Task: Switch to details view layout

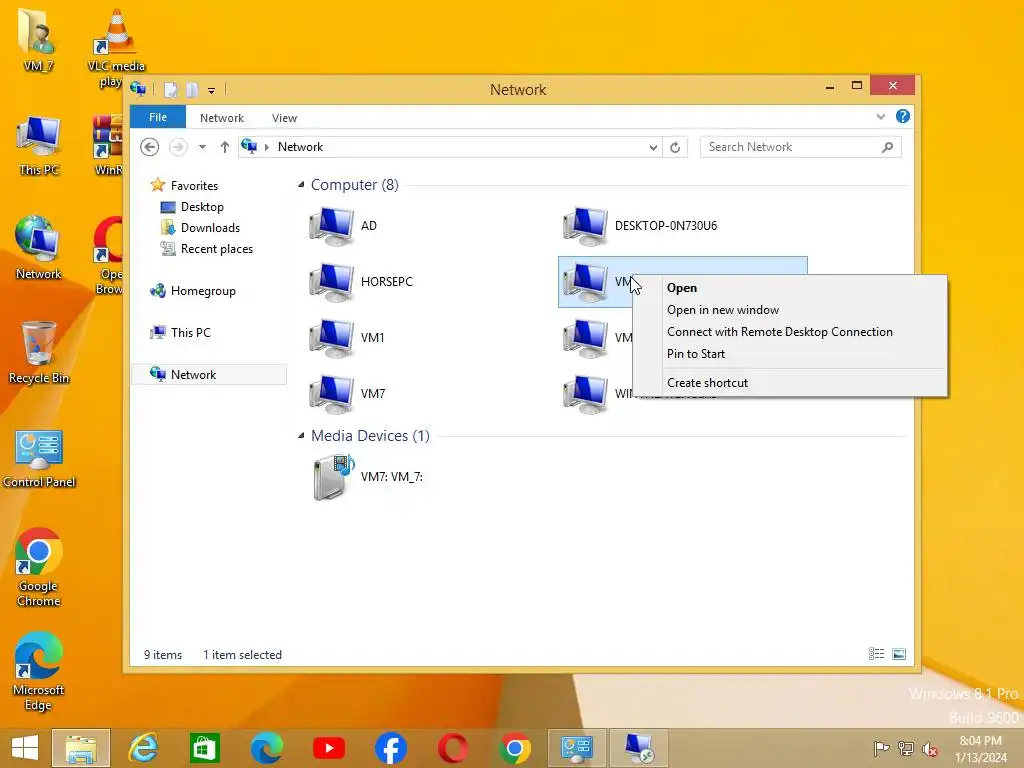Action: [876, 654]
